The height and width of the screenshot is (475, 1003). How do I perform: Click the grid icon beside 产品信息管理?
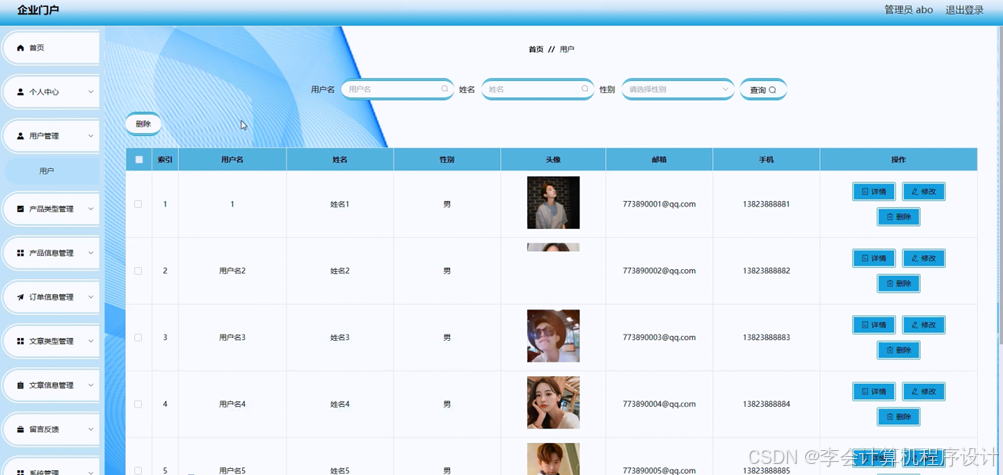coord(20,253)
